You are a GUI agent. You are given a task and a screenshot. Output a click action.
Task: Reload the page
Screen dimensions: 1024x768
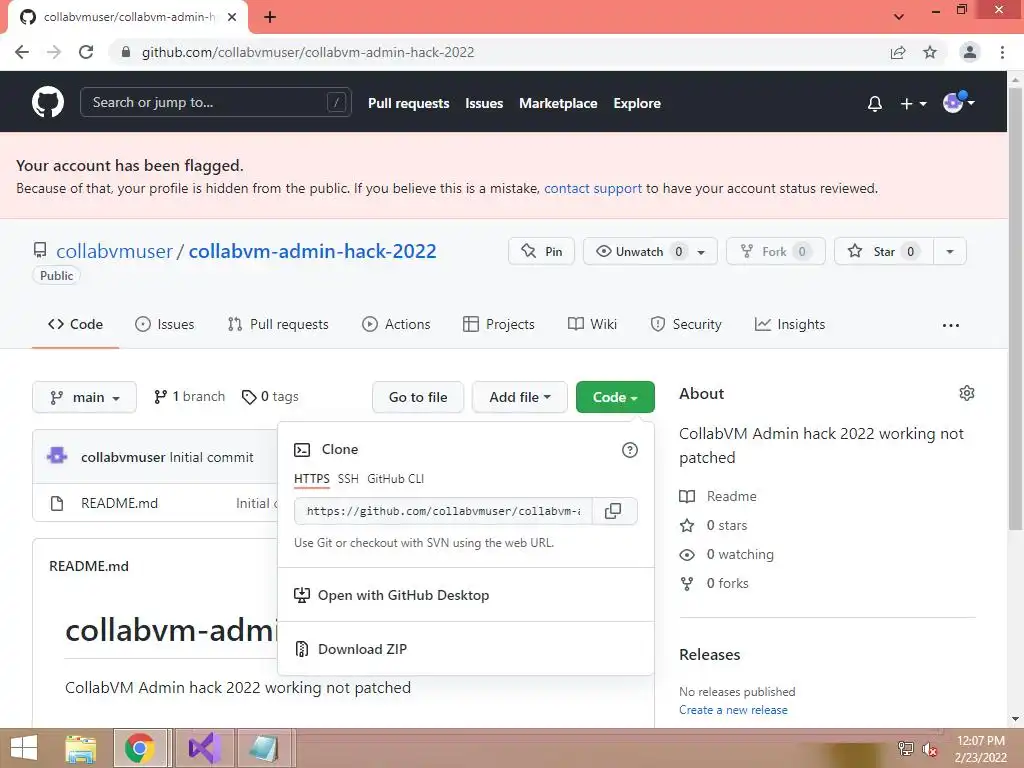(x=86, y=52)
